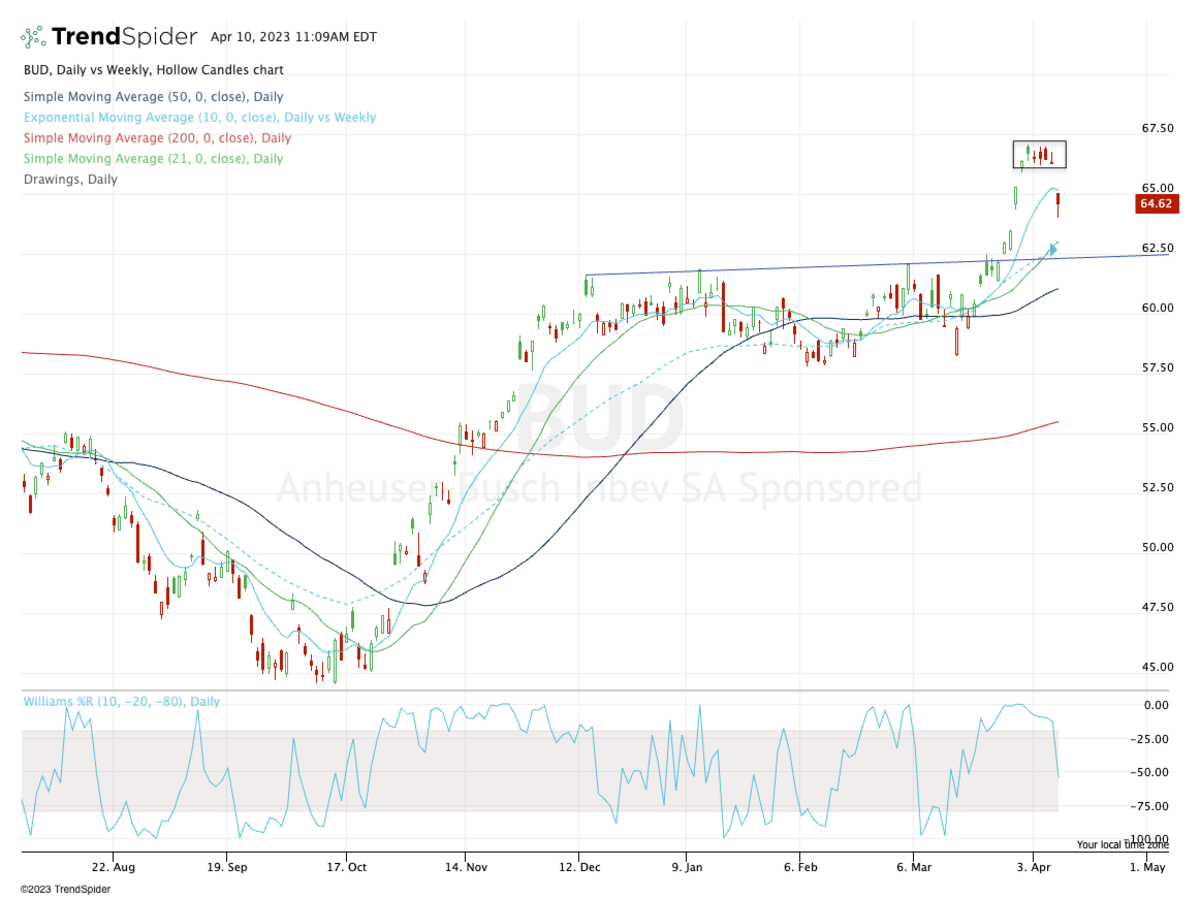Click the latest red candle at the right edge

tap(1058, 204)
